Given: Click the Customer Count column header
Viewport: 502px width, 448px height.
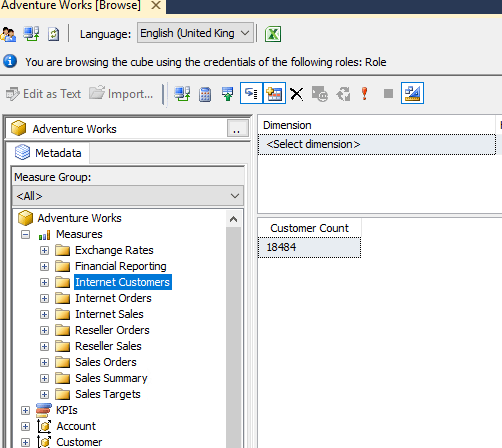Looking at the screenshot, I should point(309,228).
